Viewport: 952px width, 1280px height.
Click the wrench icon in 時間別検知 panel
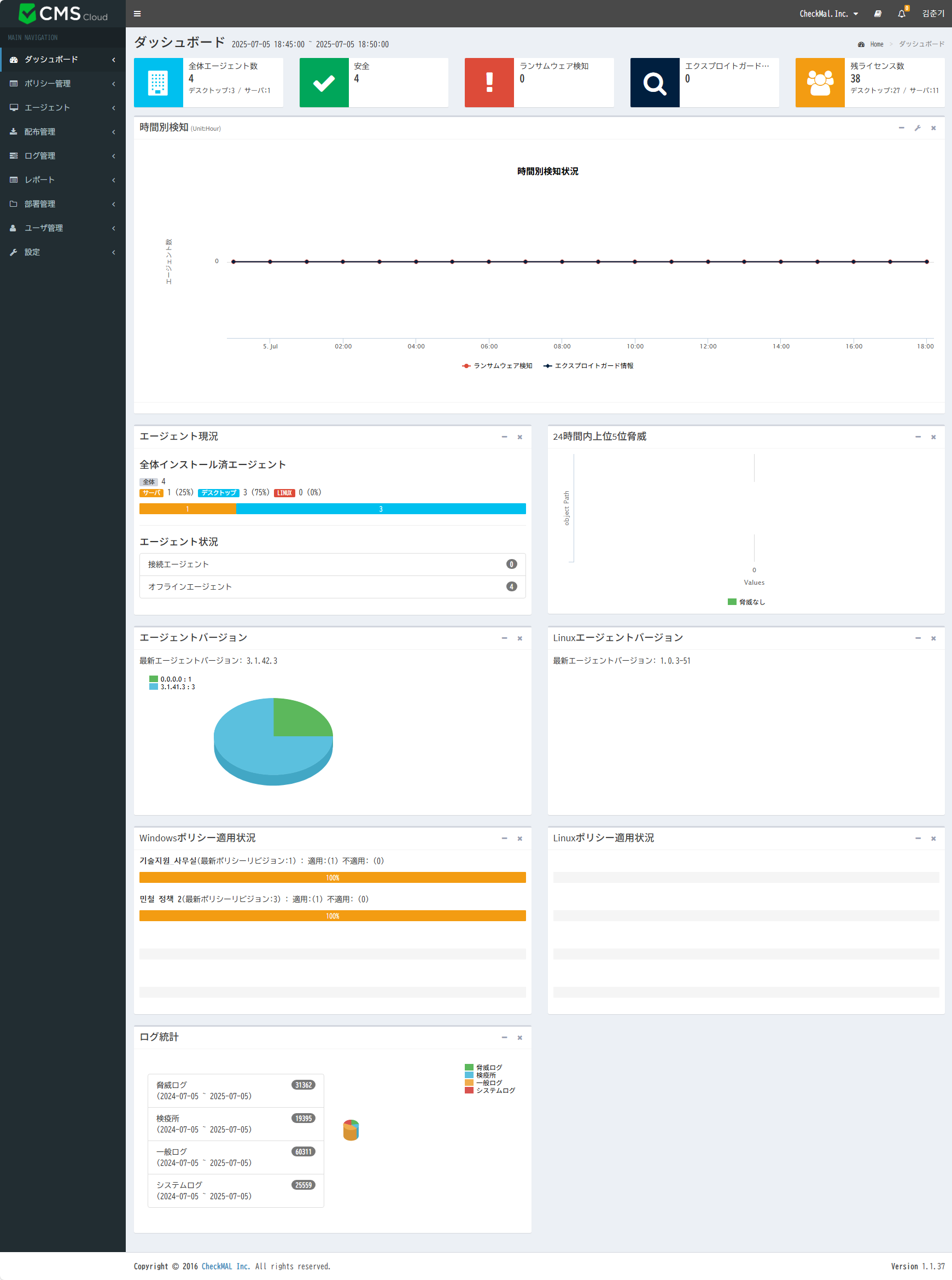918,128
